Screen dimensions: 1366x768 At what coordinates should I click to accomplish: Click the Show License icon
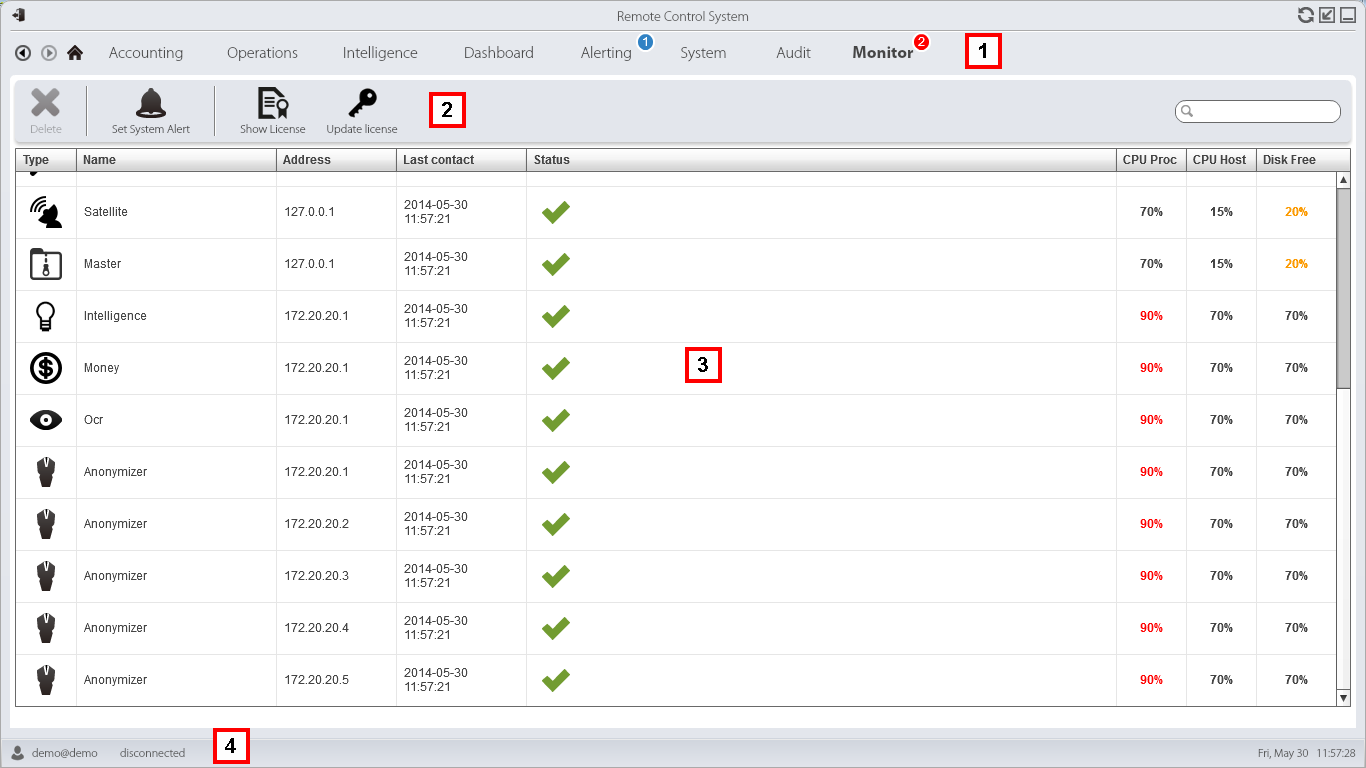pyautogui.click(x=272, y=103)
